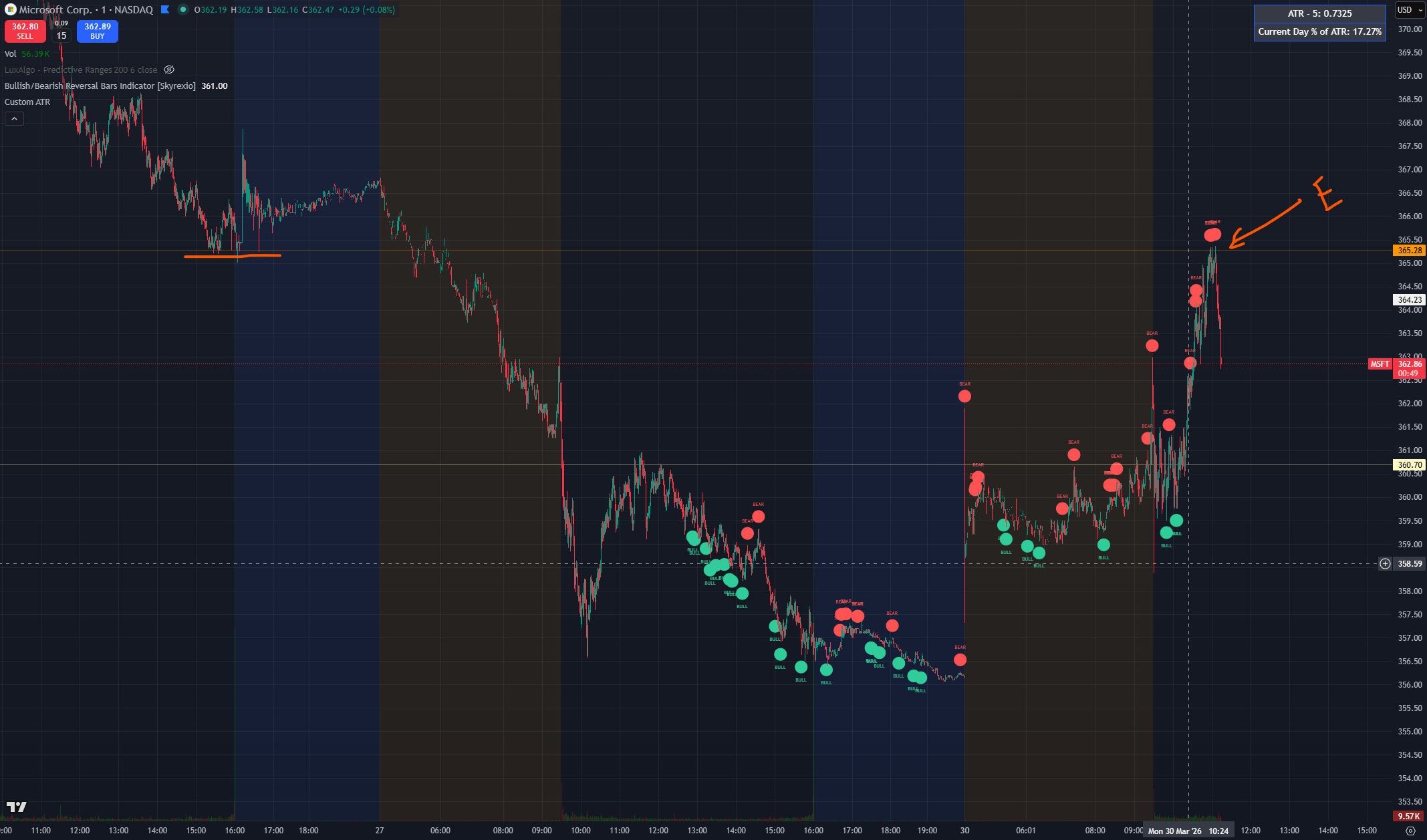The width and height of the screenshot is (1427, 840).
Task: Click the green market status dot
Action: [182, 10]
